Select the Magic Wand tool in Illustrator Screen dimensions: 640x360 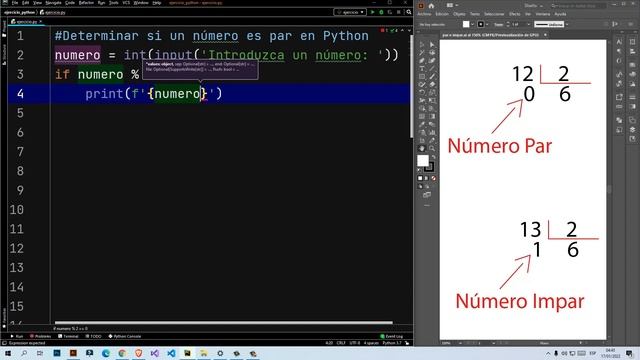[x=422, y=53]
